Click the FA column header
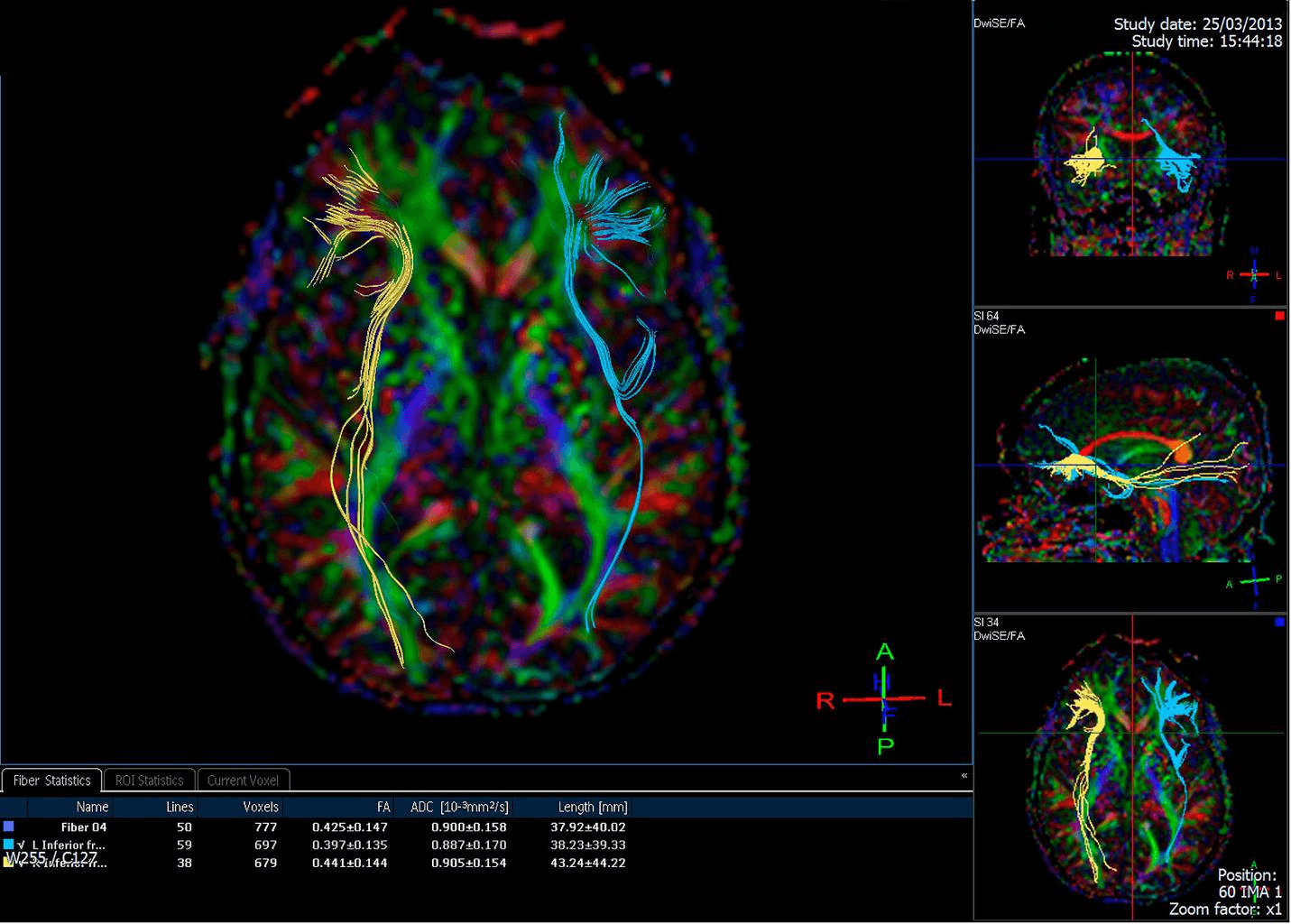 [383, 807]
